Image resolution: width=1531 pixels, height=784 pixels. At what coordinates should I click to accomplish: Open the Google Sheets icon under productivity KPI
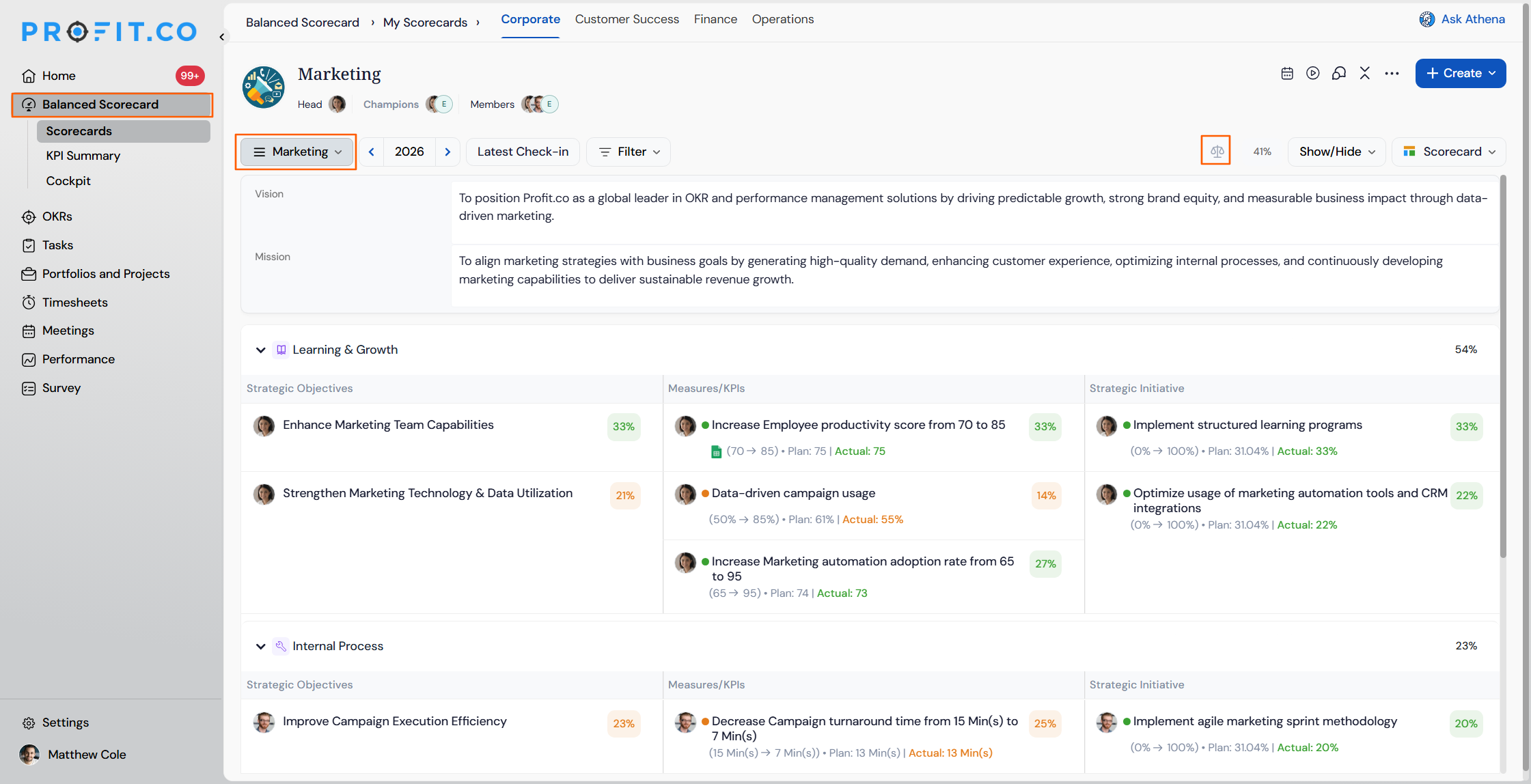click(716, 451)
